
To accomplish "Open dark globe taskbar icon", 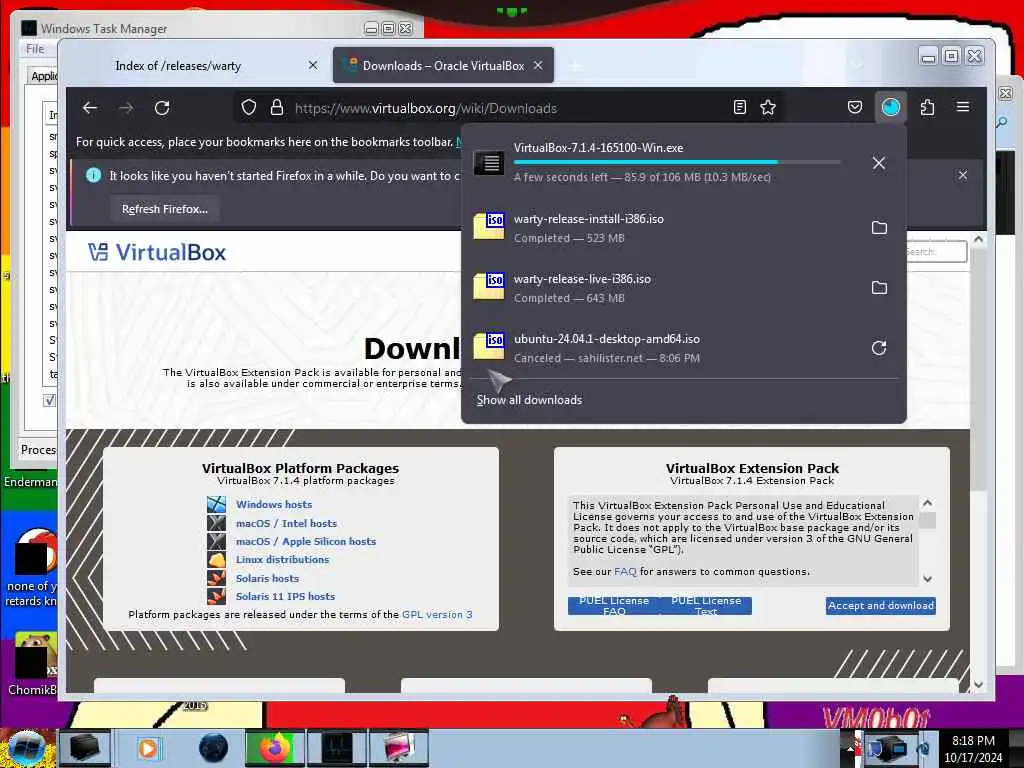I will click(x=214, y=748).
